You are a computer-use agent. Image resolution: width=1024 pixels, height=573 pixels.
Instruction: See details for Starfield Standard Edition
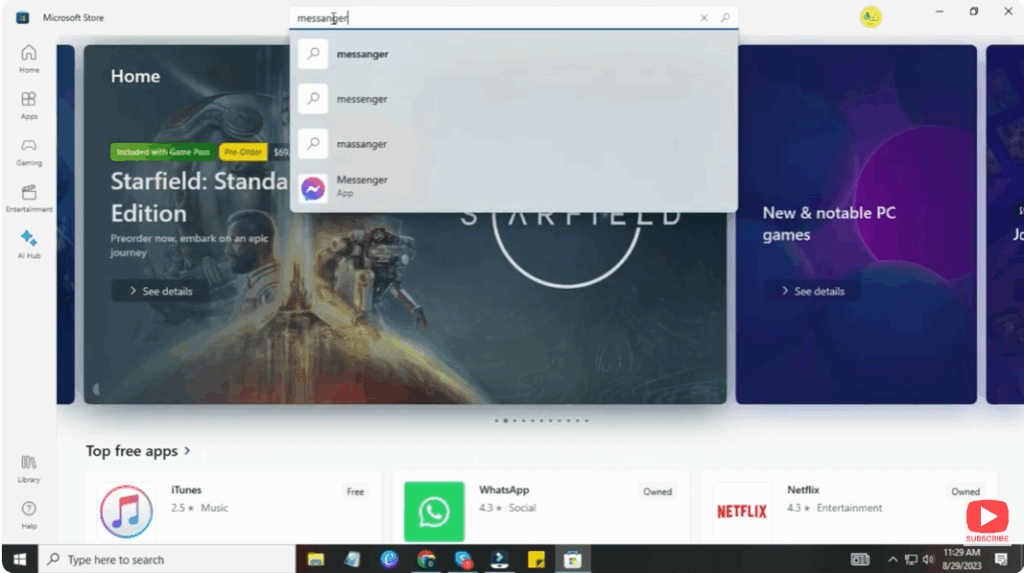tap(160, 291)
